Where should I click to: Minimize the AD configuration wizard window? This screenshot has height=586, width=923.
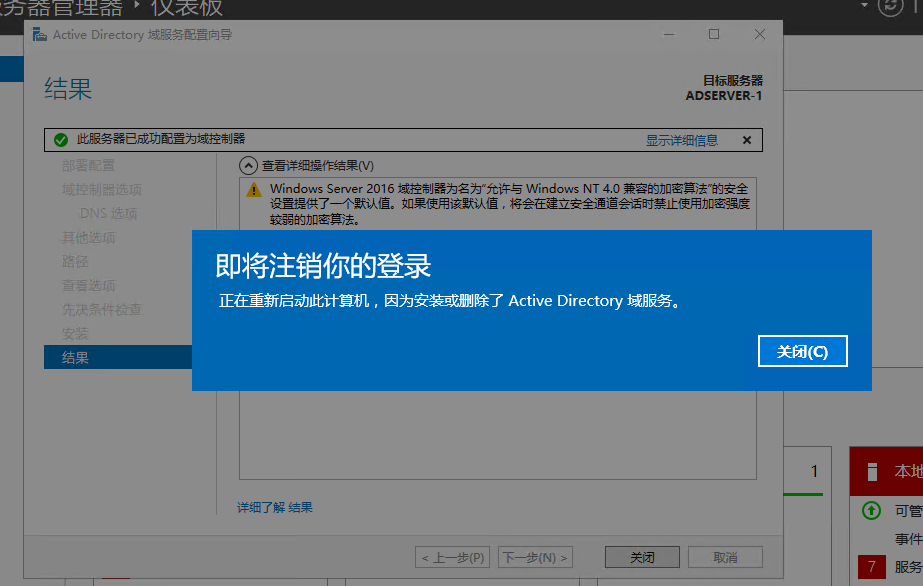click(669, 35)
